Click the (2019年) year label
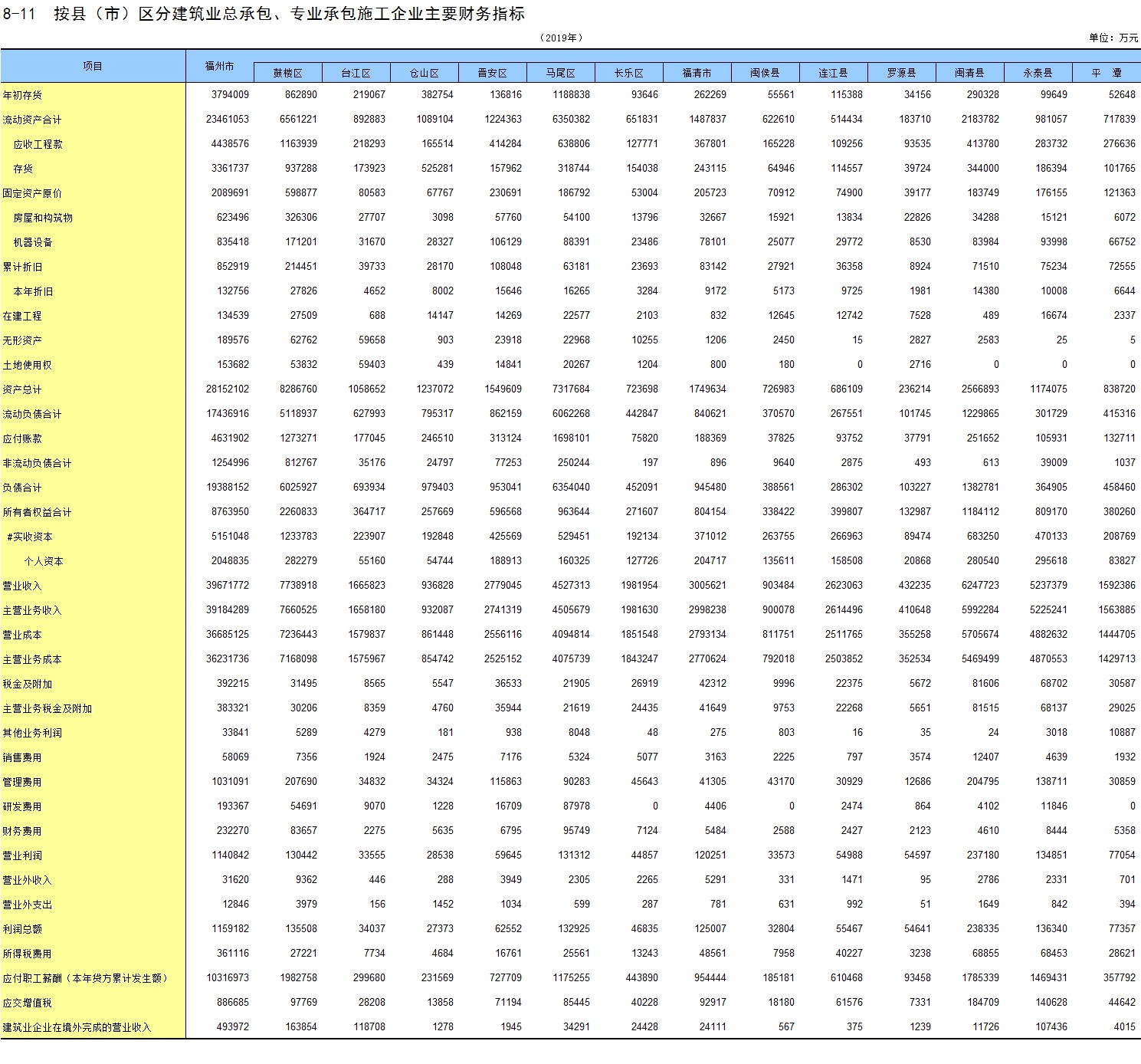1141x1064 pixels. point(562,38)
